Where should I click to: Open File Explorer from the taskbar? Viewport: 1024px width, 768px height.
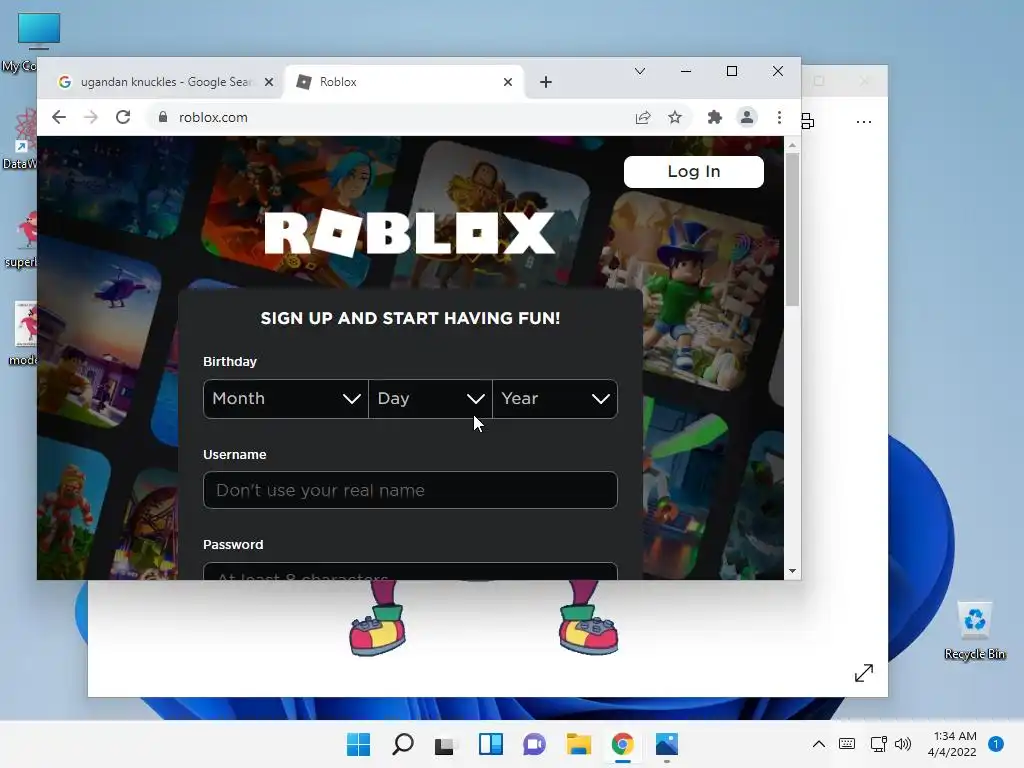click(x=579, y=744)
